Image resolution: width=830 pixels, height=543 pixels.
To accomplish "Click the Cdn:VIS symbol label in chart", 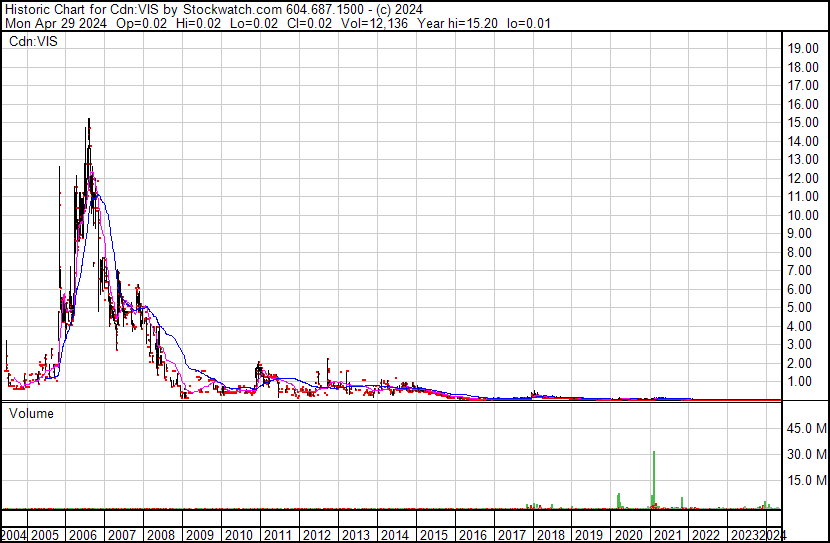I will 33,41.
